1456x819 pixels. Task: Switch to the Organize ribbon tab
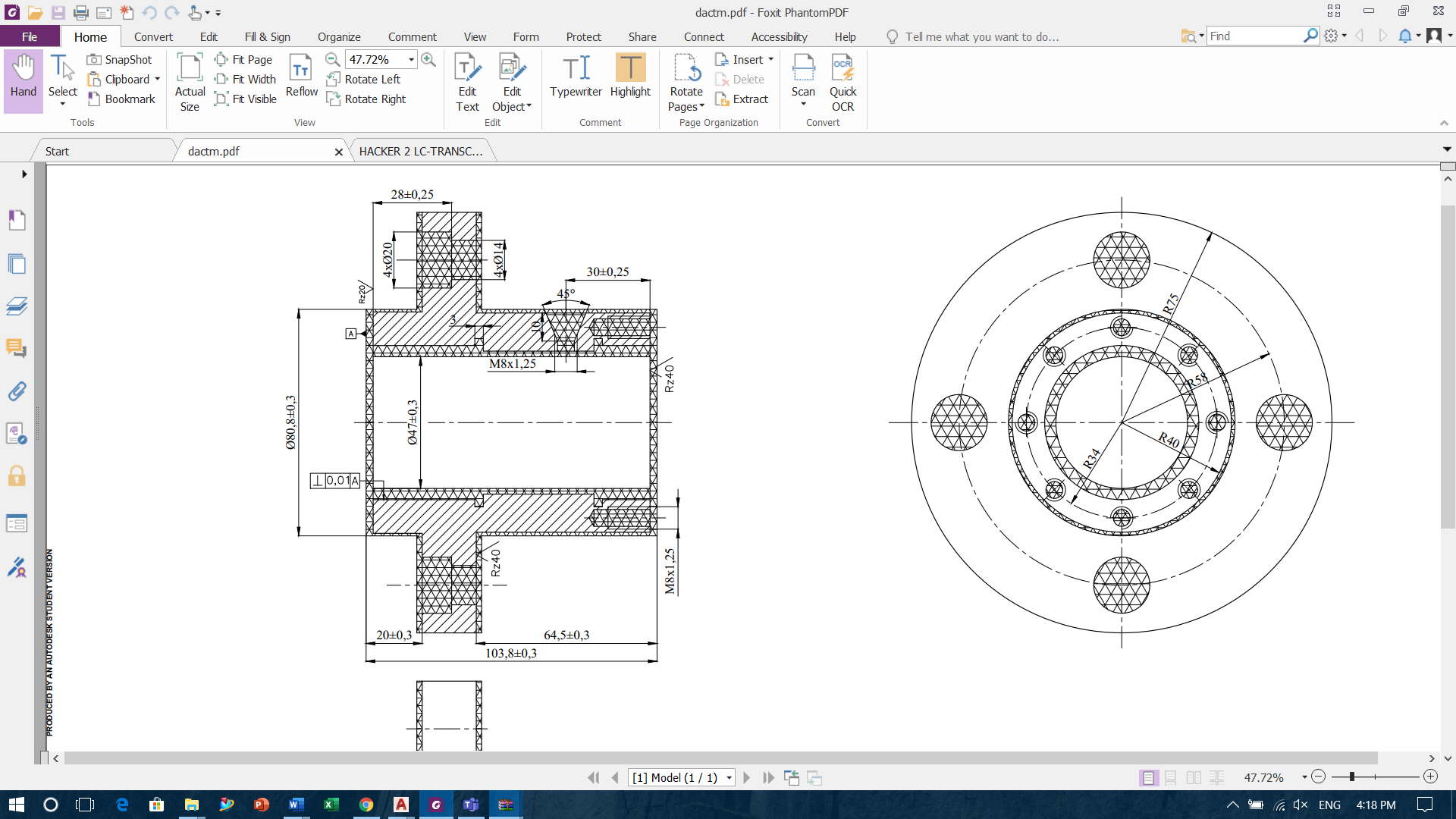[339, 36]
